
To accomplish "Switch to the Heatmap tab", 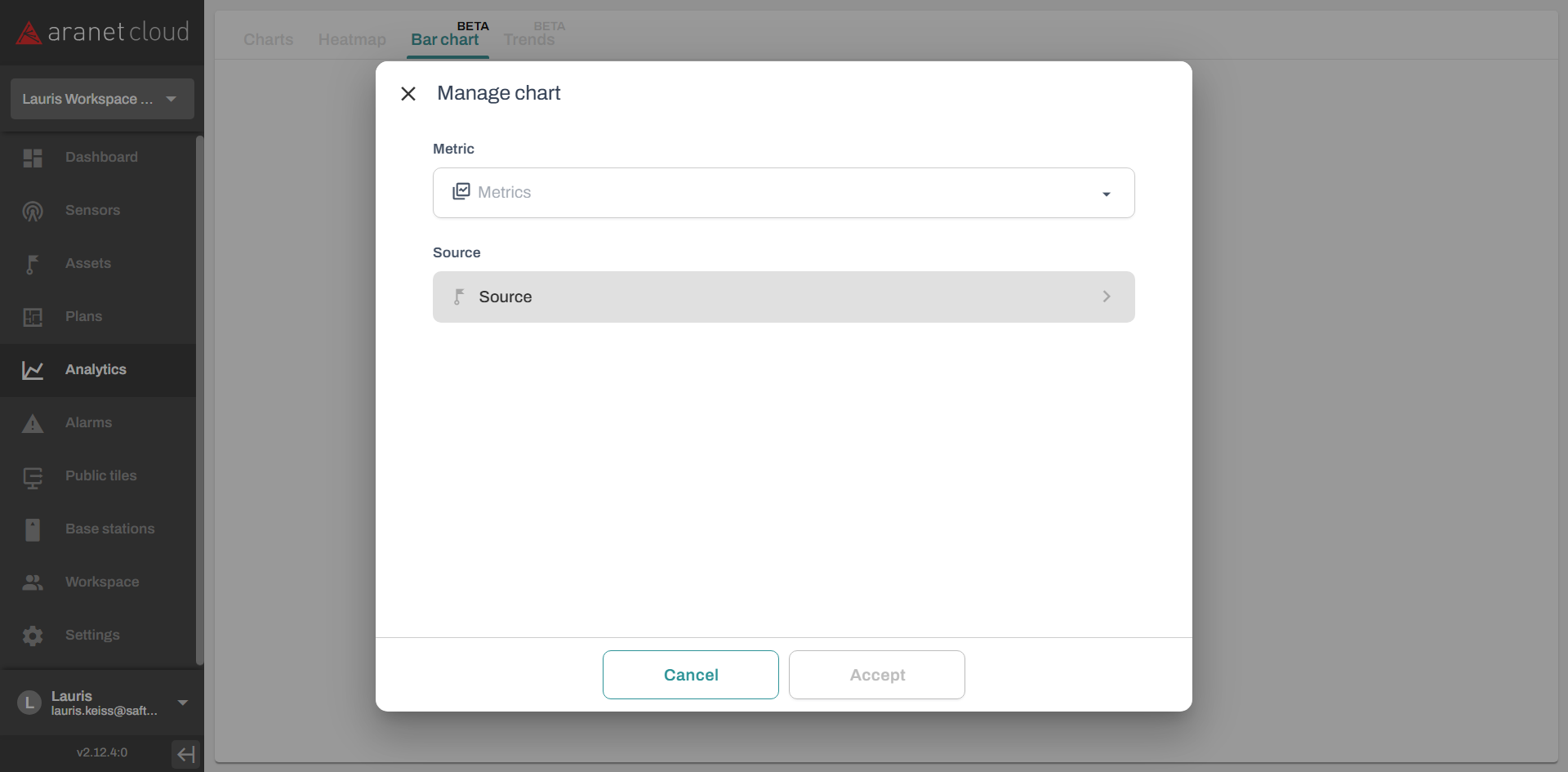I will pos(352,39).
